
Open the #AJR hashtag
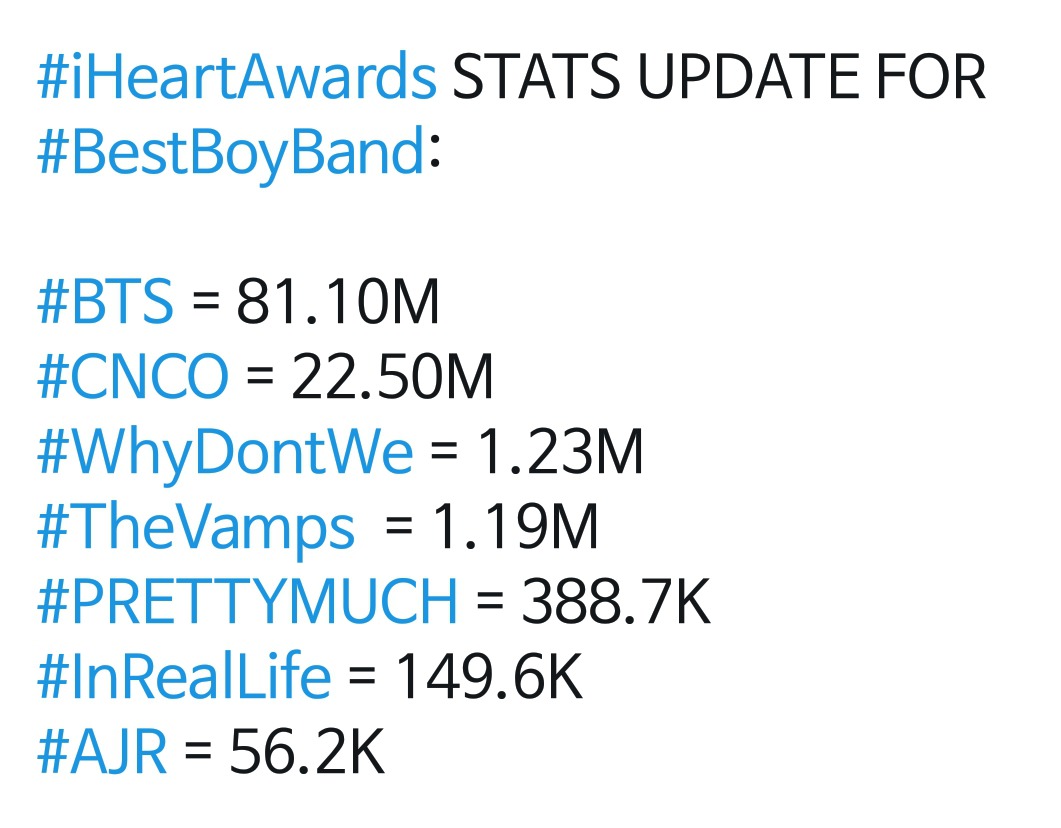click(101, 753)
